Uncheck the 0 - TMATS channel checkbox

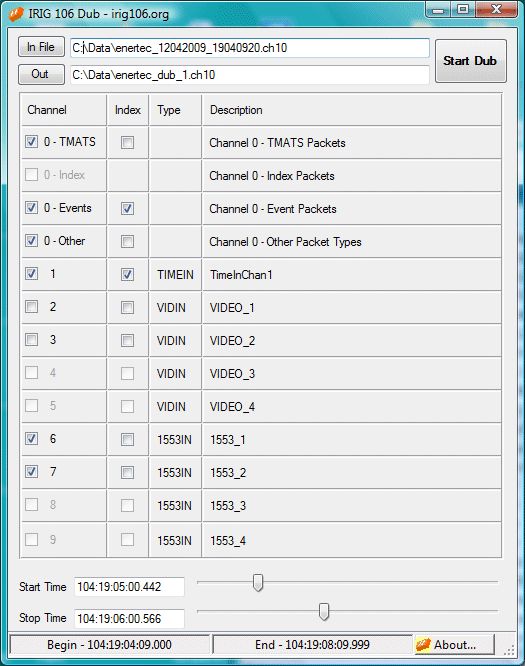(31, 141)
